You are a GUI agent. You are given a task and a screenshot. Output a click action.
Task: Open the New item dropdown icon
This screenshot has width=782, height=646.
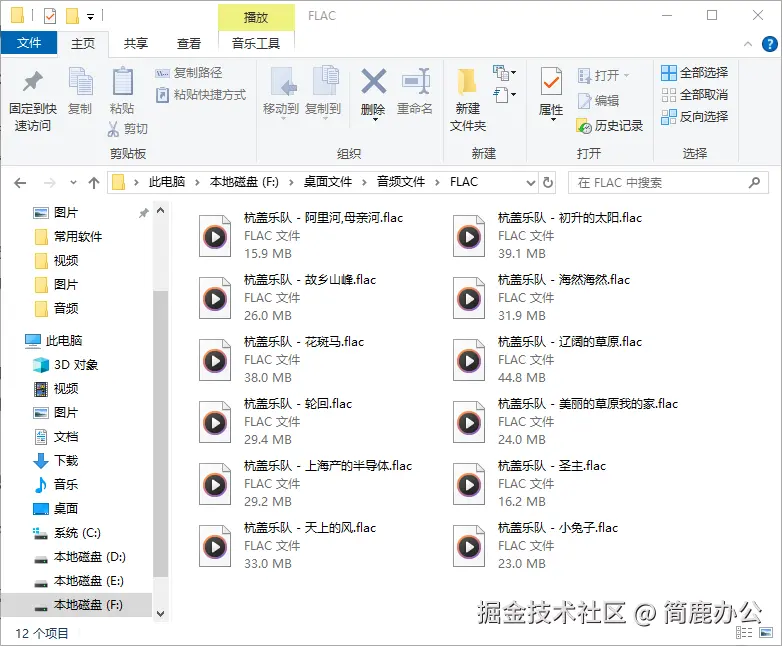point(504,73)
